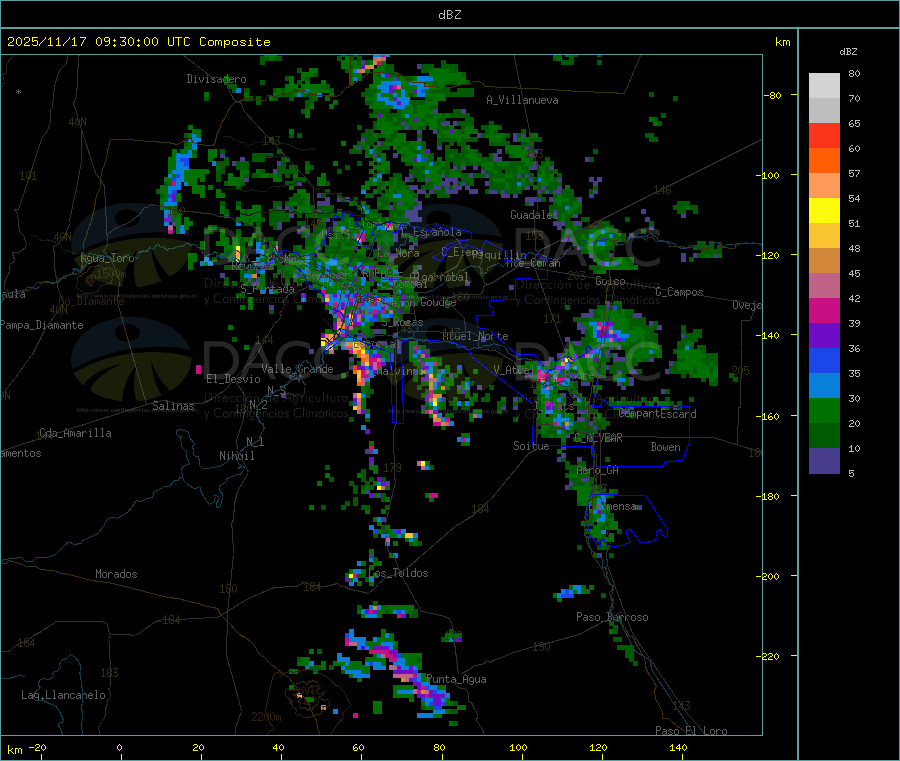The image size is (900, 761).
Task: Select the legend value 5
Action: coord(851,473)
